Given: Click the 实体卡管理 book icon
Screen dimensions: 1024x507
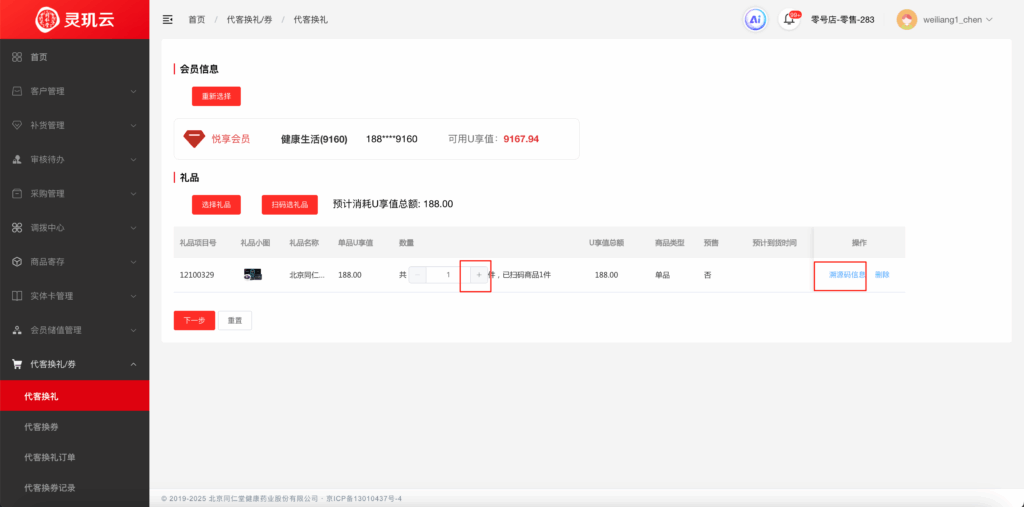Looking at the screenshot, I should point(17,296).
